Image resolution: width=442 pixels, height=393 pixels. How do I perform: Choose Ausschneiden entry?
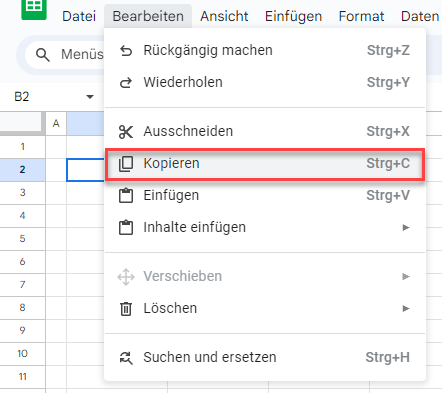[x=265, y=131]
